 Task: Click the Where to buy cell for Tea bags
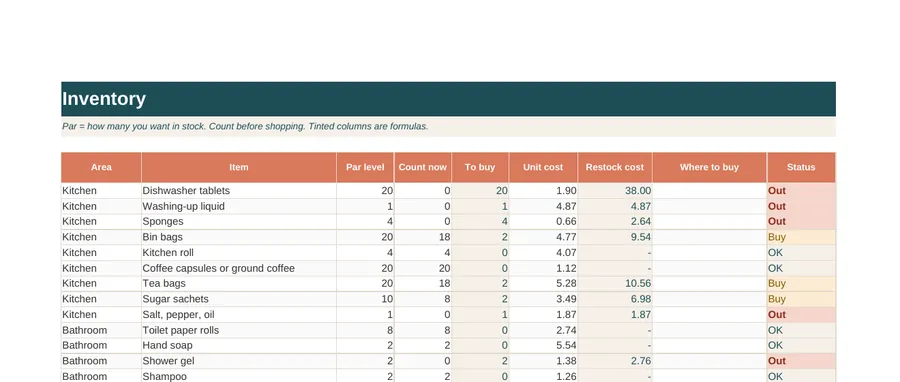click(x=709, y=283)
